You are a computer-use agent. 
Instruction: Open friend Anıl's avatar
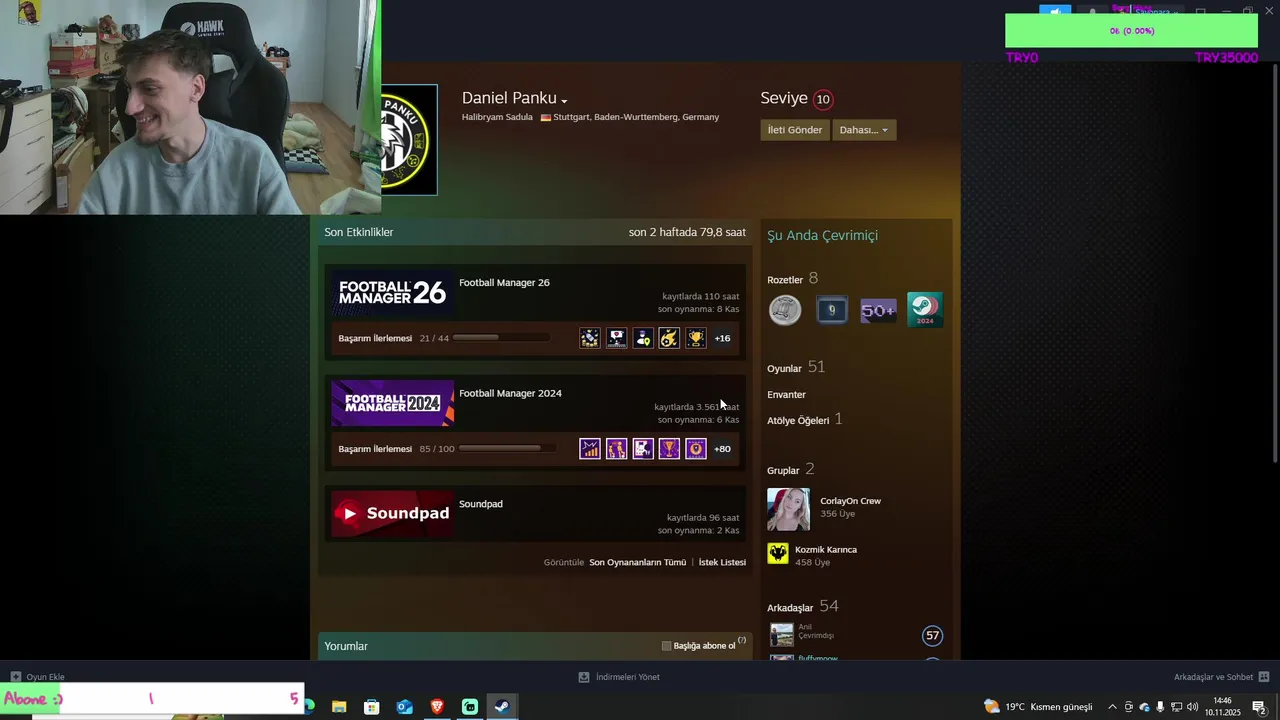coord(782,635)
